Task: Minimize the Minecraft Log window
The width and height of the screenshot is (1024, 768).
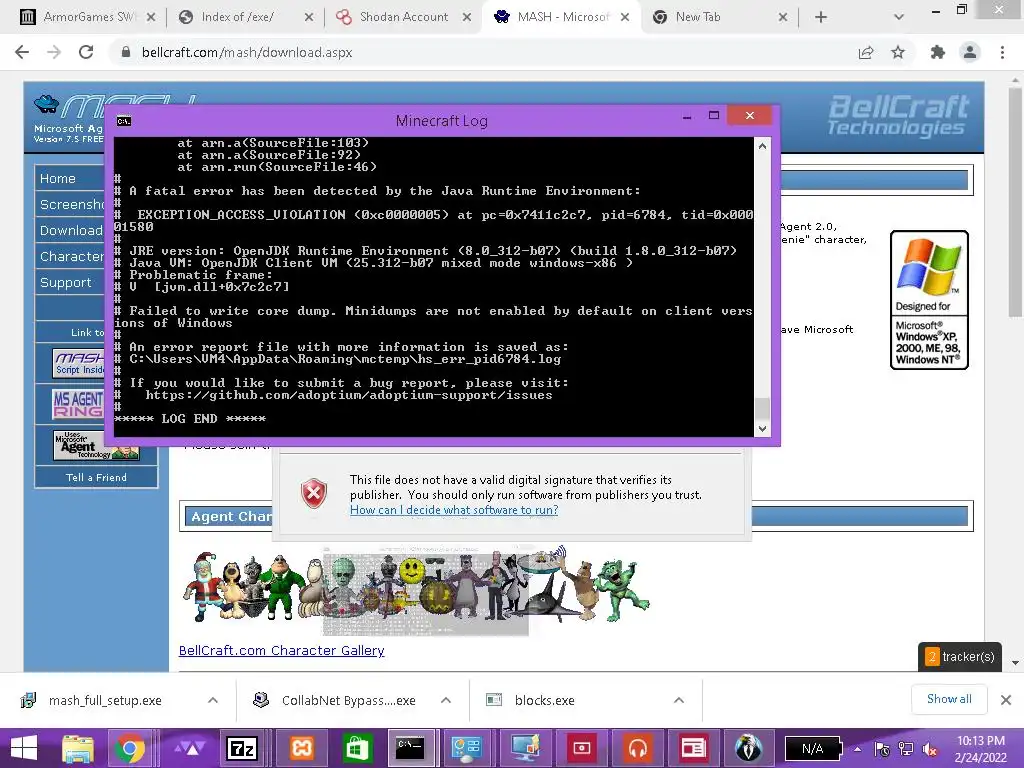Action: click(687, 118)
